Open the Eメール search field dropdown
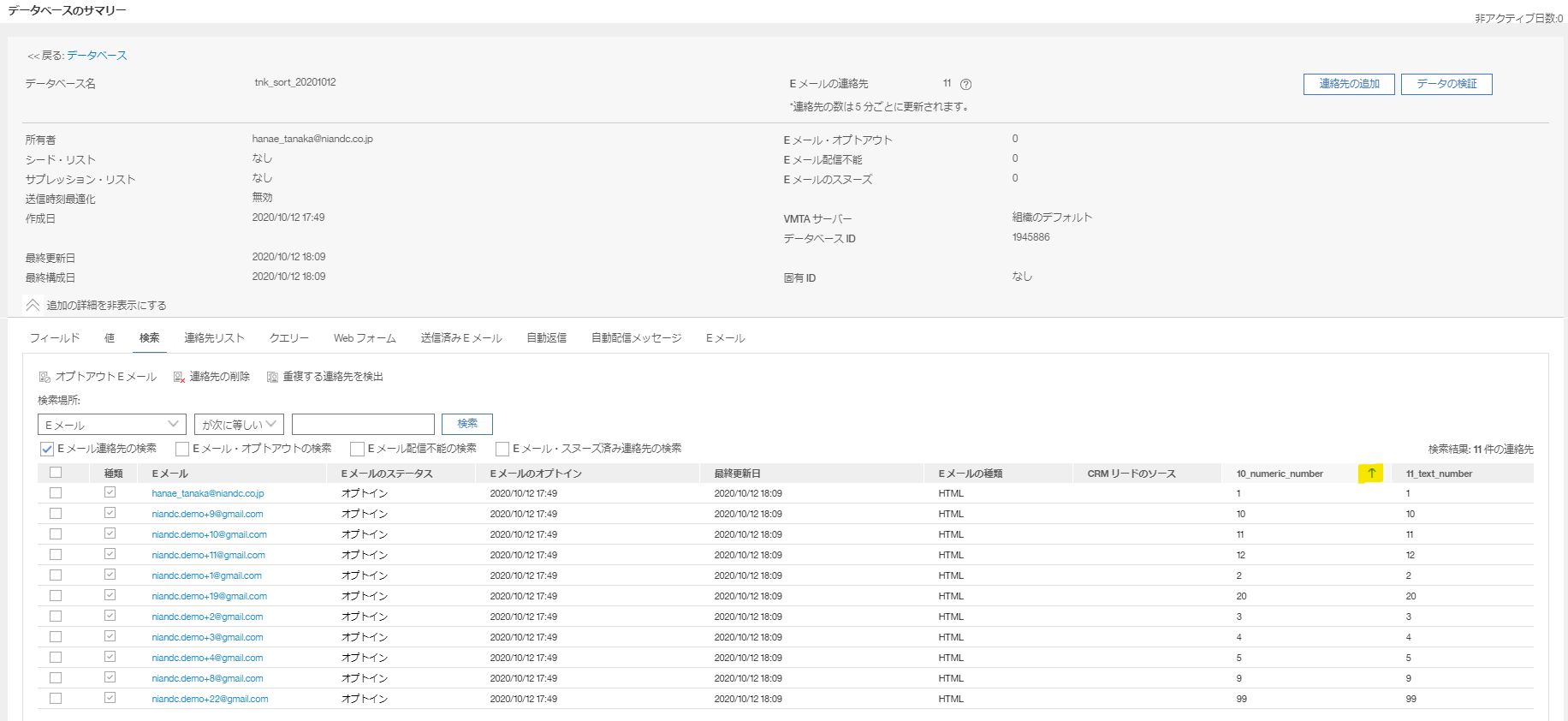This screenshot has width=1568, height=721. pyautogui.click(x=111, y=425)
